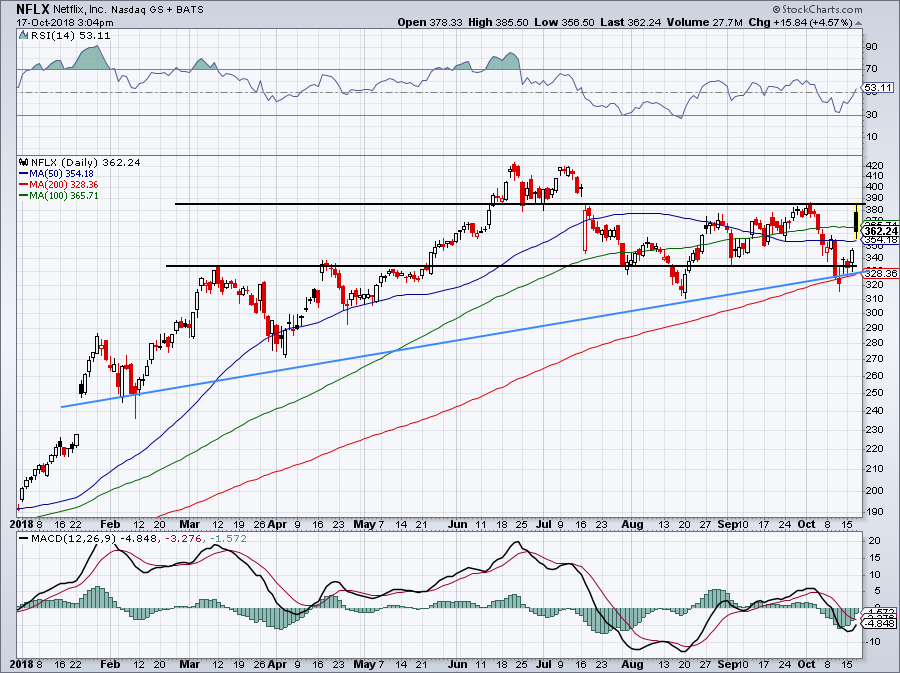Click the green -1.572 MACD histogram value
900x673 pixels.
click(x=228, y=539)
